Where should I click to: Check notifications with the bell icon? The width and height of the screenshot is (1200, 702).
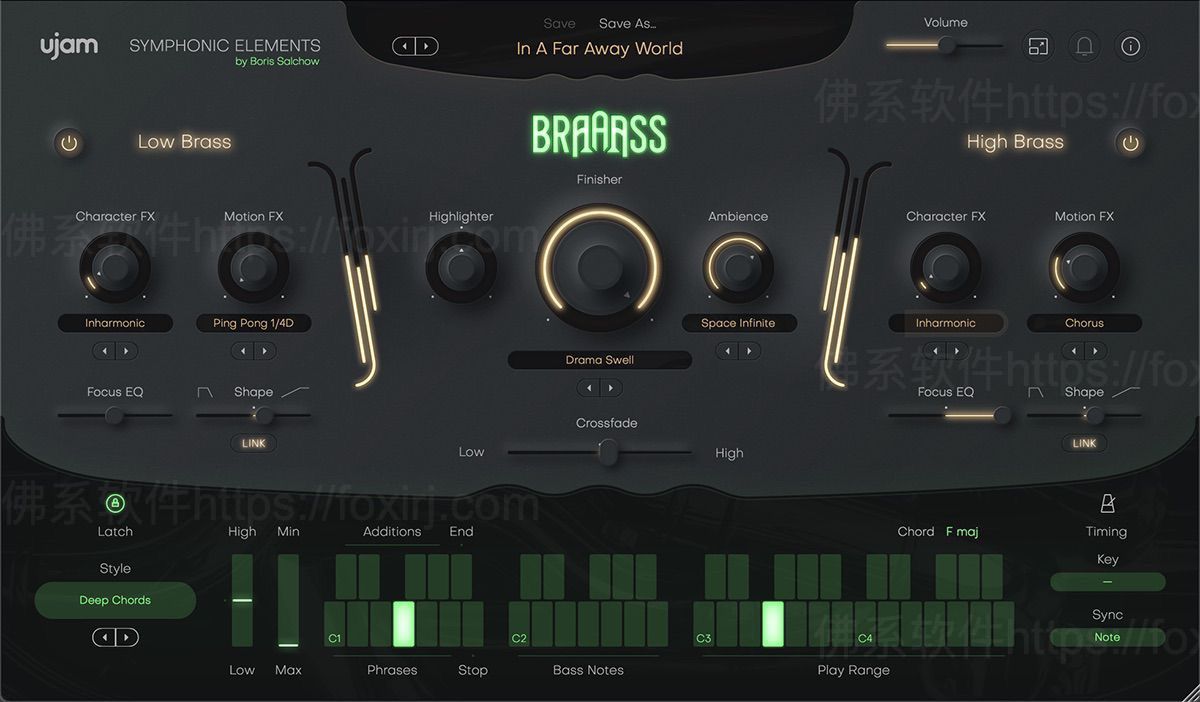(1084, 46)
